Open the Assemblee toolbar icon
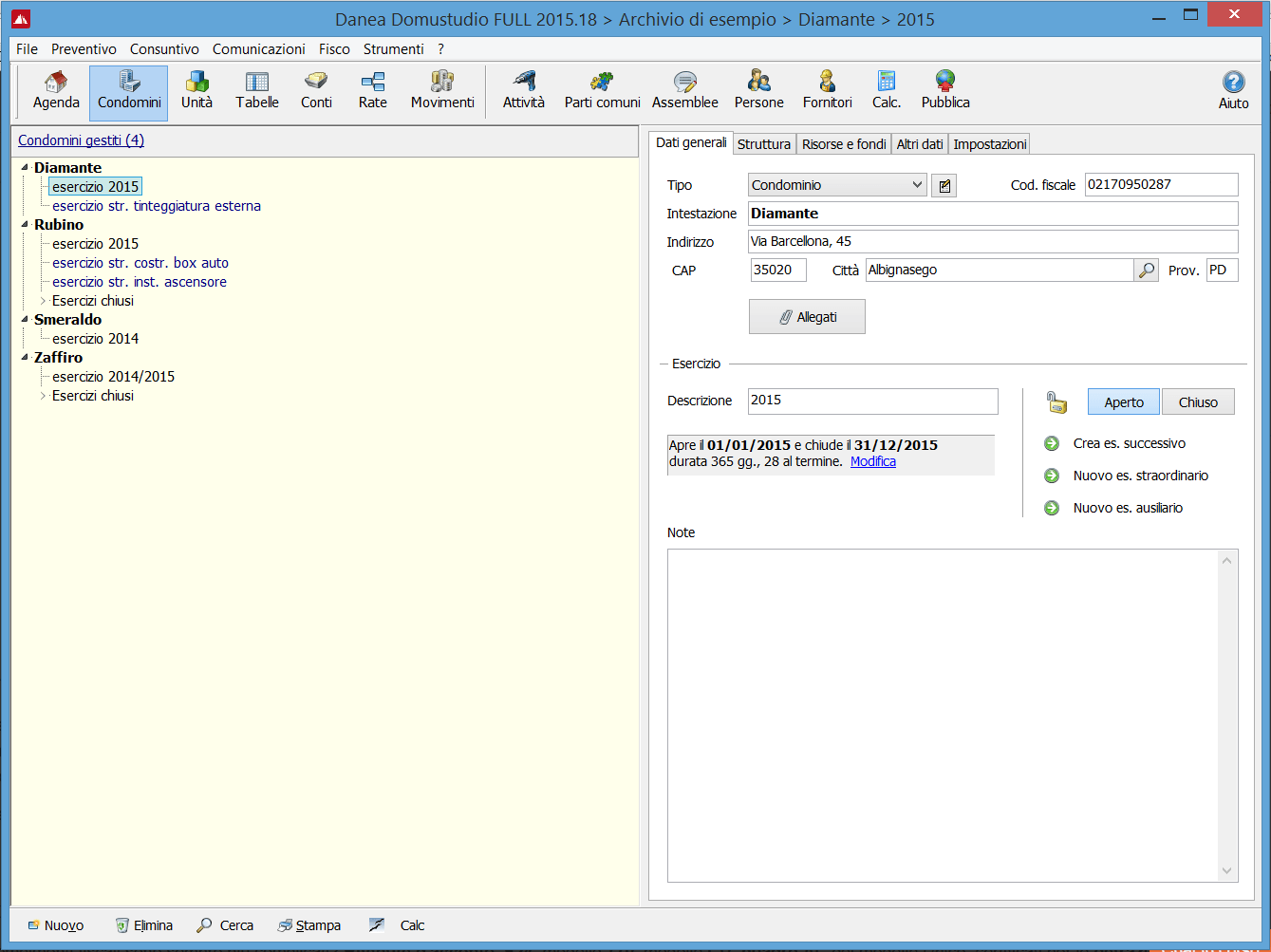This screenshot has height=952, width=1271. (x=684, y=92)
